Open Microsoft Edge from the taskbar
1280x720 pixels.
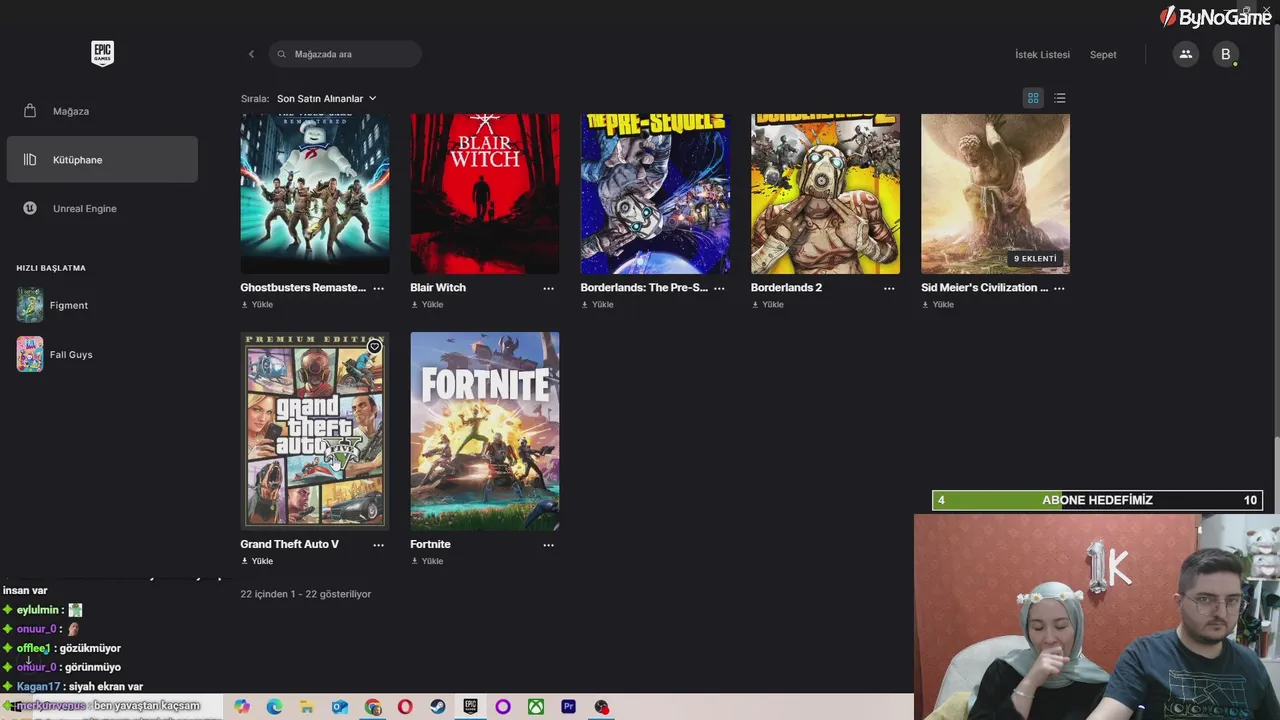(x=274, y=707)
